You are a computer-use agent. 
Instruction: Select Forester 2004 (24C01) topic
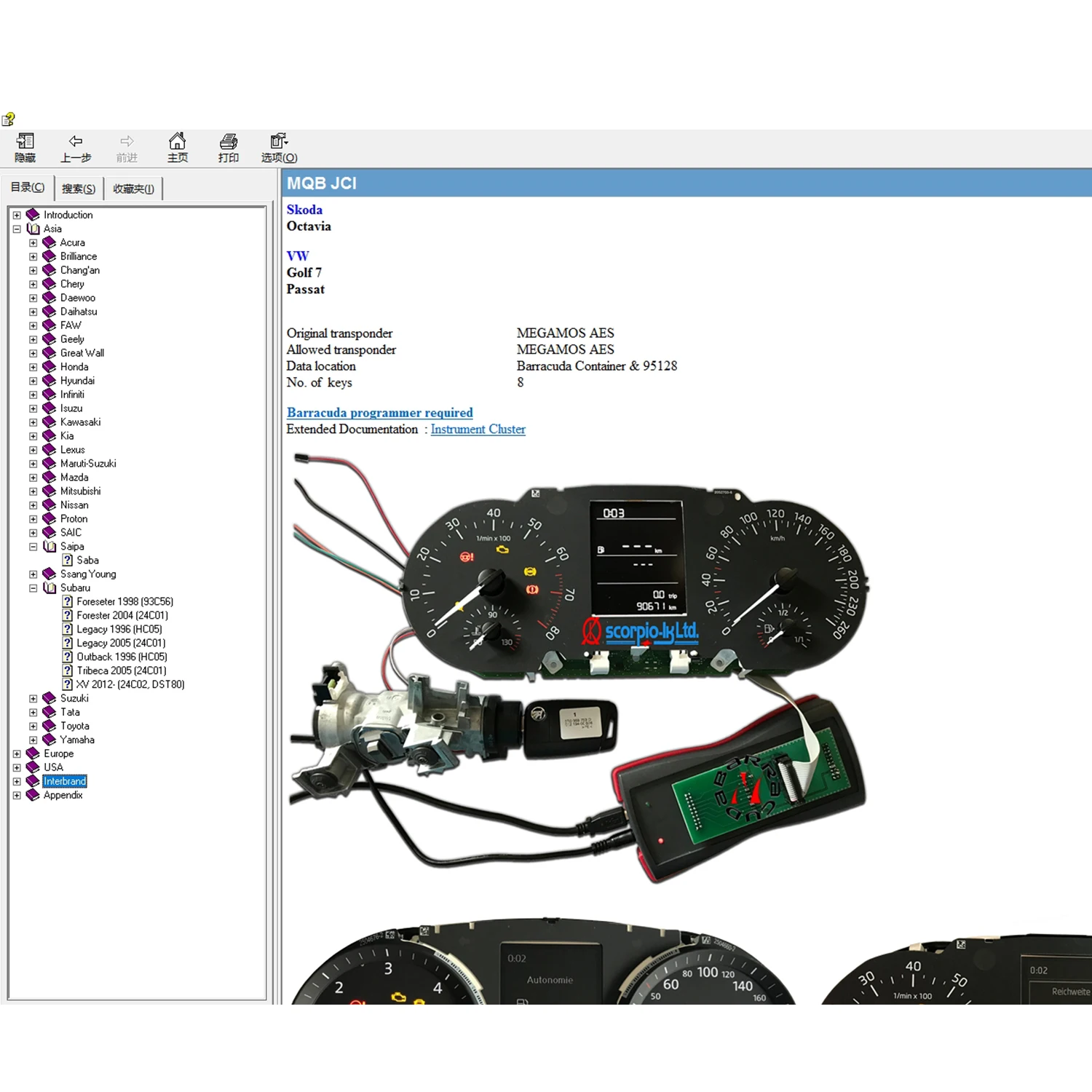[122, 615]
